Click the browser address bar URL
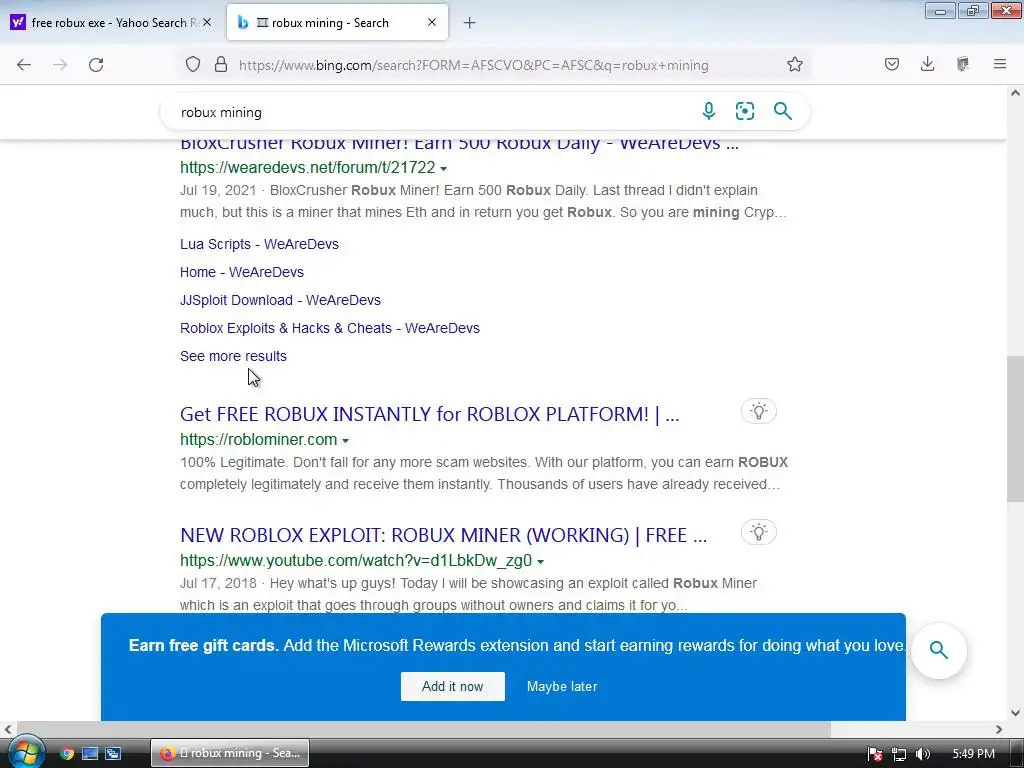The image size is (1024, 768). tap(473, 65)
